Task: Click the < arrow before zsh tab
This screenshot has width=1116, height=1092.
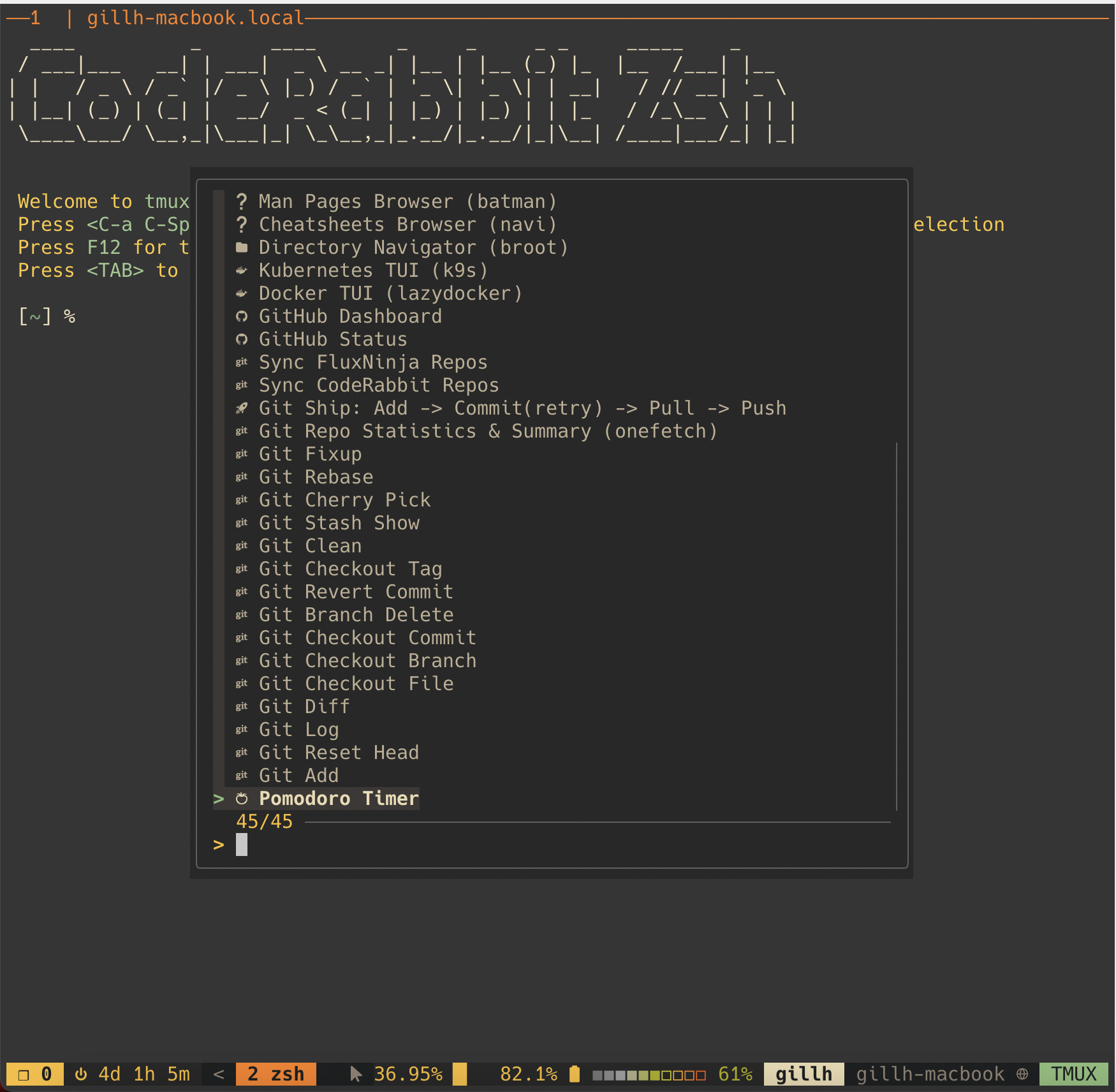Action: [x=219, y=1074]
